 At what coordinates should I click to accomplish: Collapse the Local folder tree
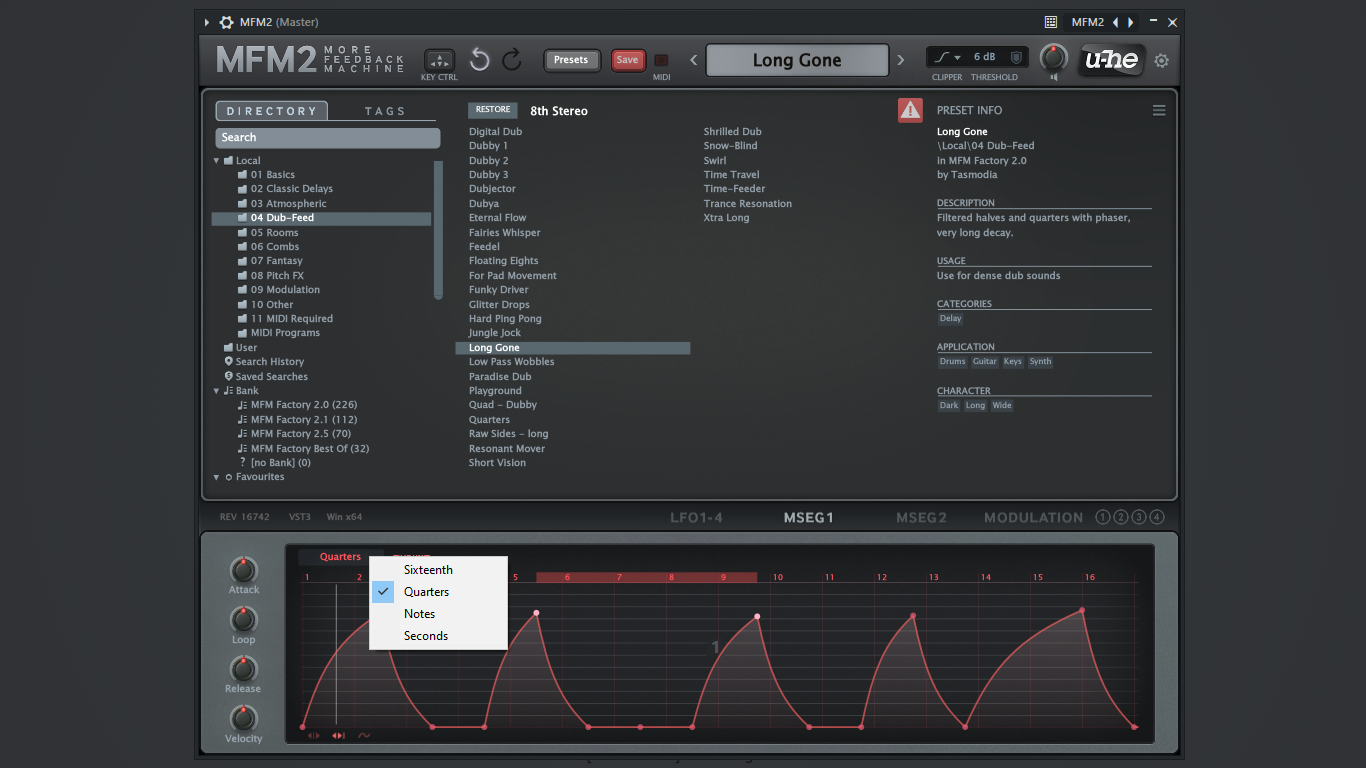click(216, 160)
